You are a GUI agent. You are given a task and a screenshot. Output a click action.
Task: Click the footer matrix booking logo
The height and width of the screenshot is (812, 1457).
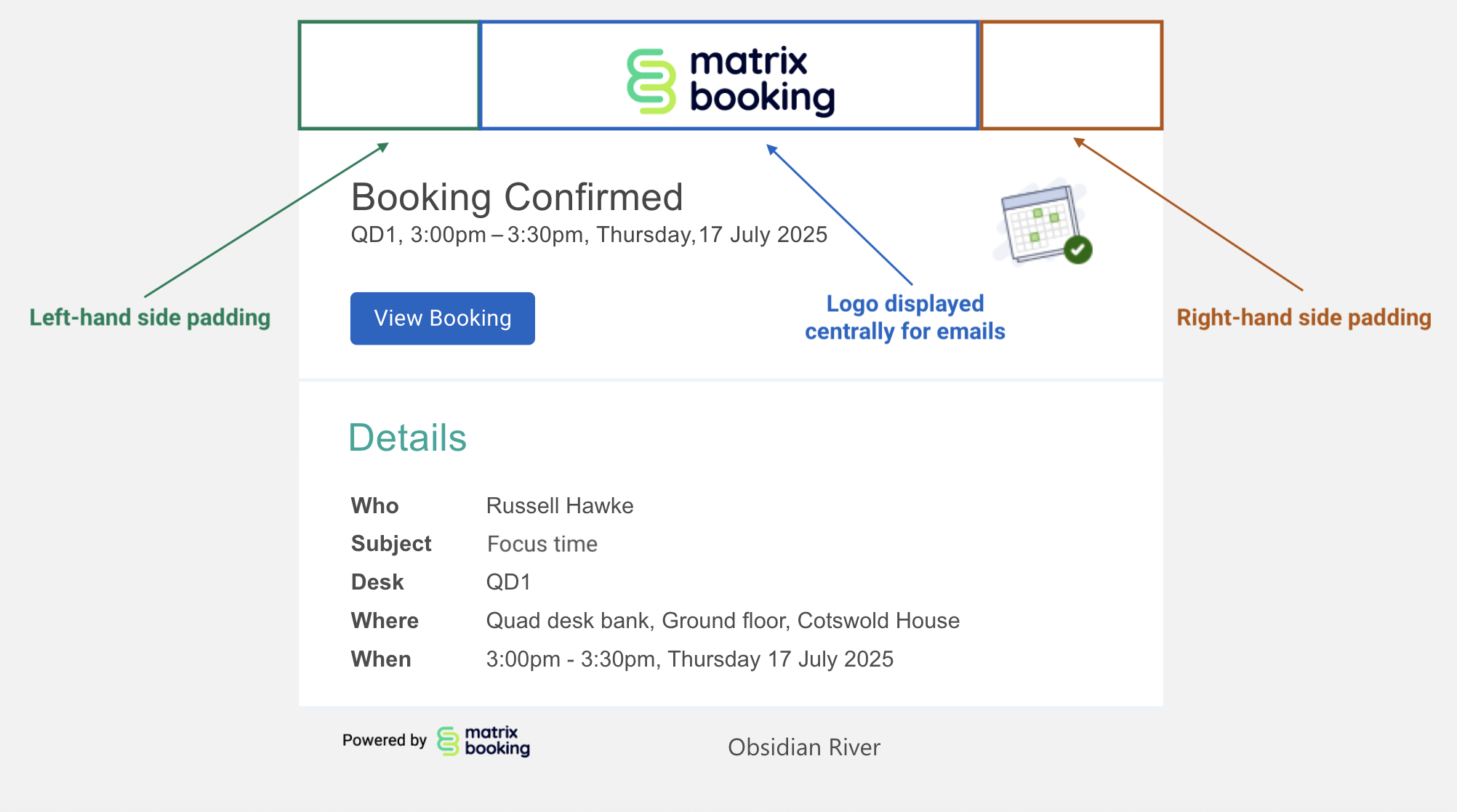pos(483,741)
